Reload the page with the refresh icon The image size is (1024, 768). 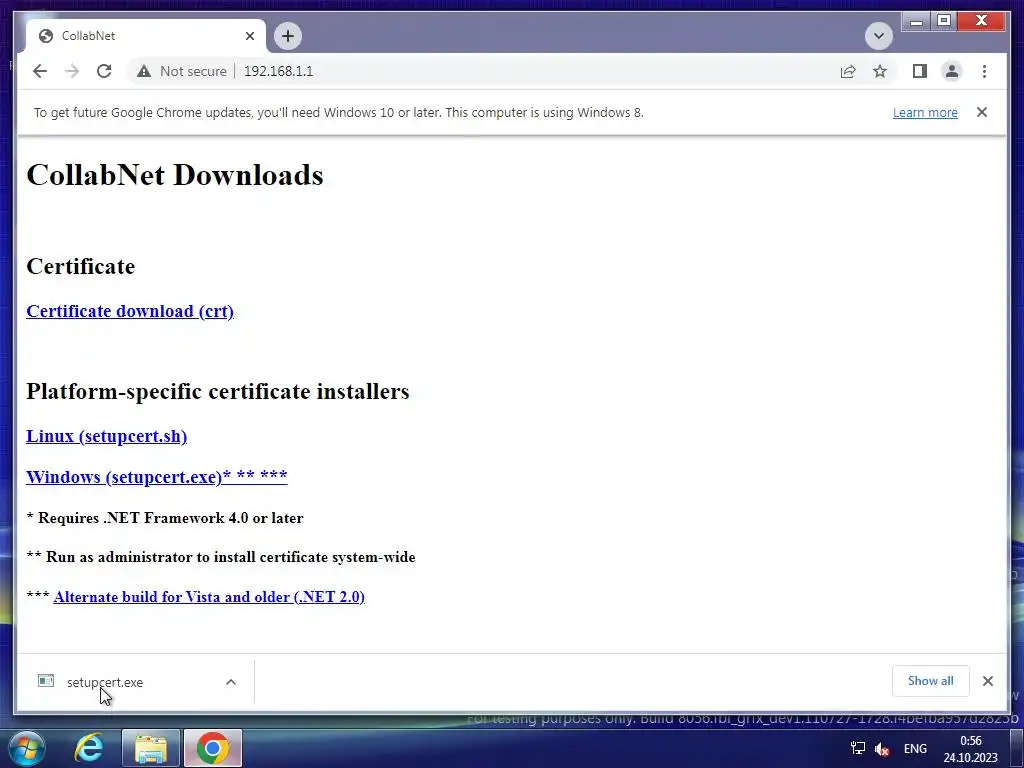pyautogui.click(x=104, y=71)
